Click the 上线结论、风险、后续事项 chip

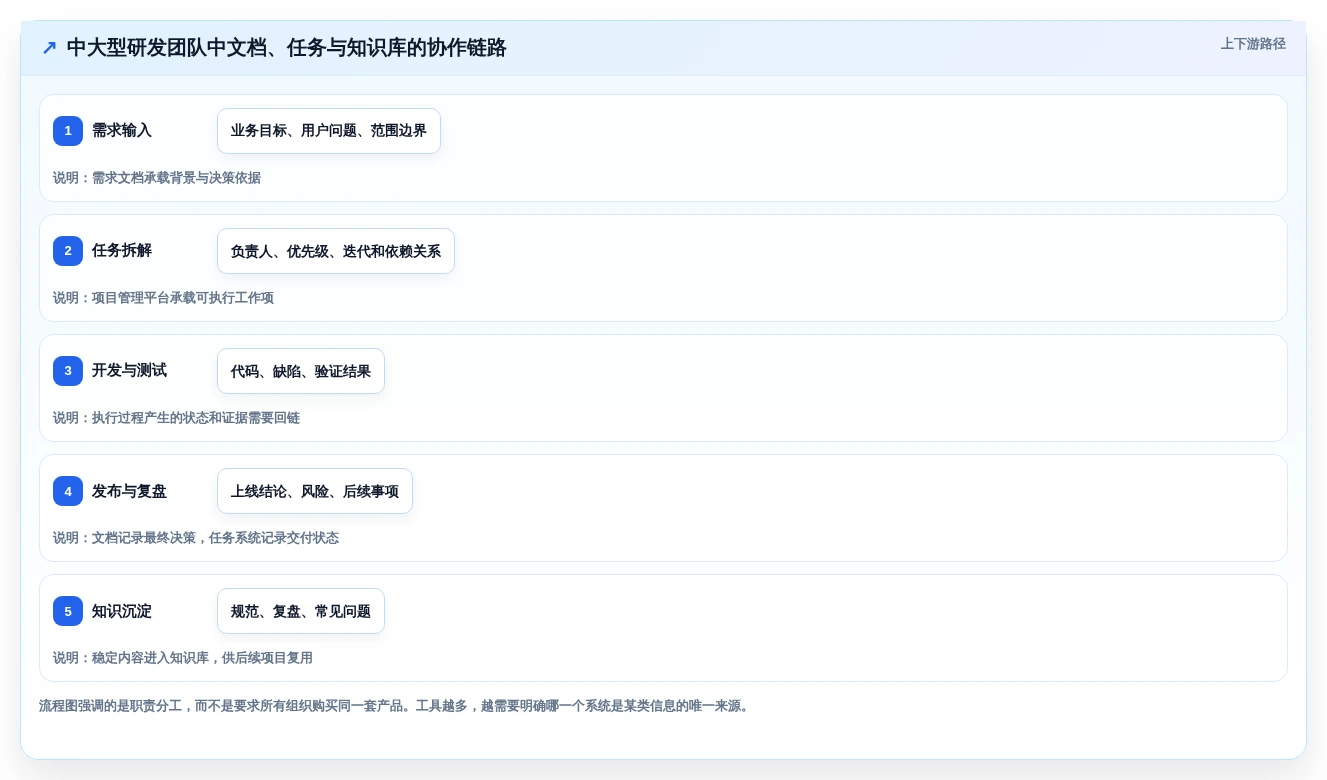point(315,491)
